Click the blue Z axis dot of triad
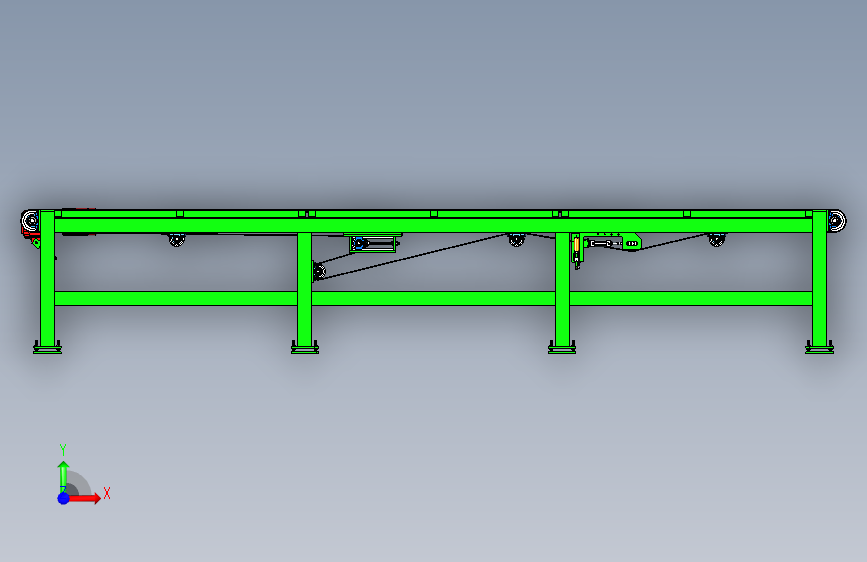 tap(64, 498)
